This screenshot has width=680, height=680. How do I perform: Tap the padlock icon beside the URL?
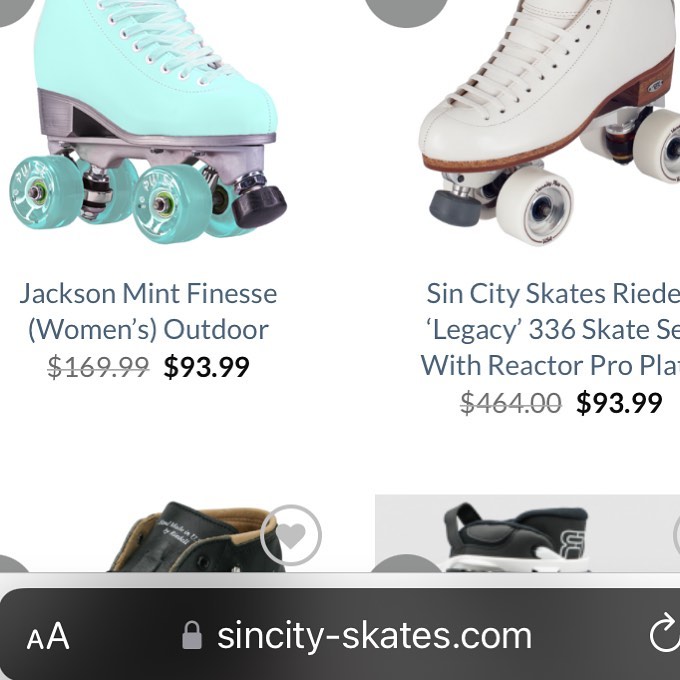pyautogui.click(x=192, y=636)
